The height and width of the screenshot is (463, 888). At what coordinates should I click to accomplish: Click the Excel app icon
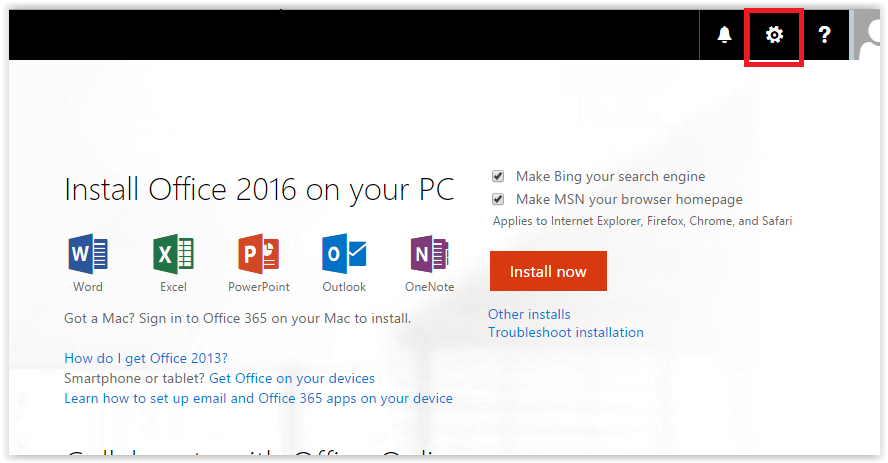(173, 254)
